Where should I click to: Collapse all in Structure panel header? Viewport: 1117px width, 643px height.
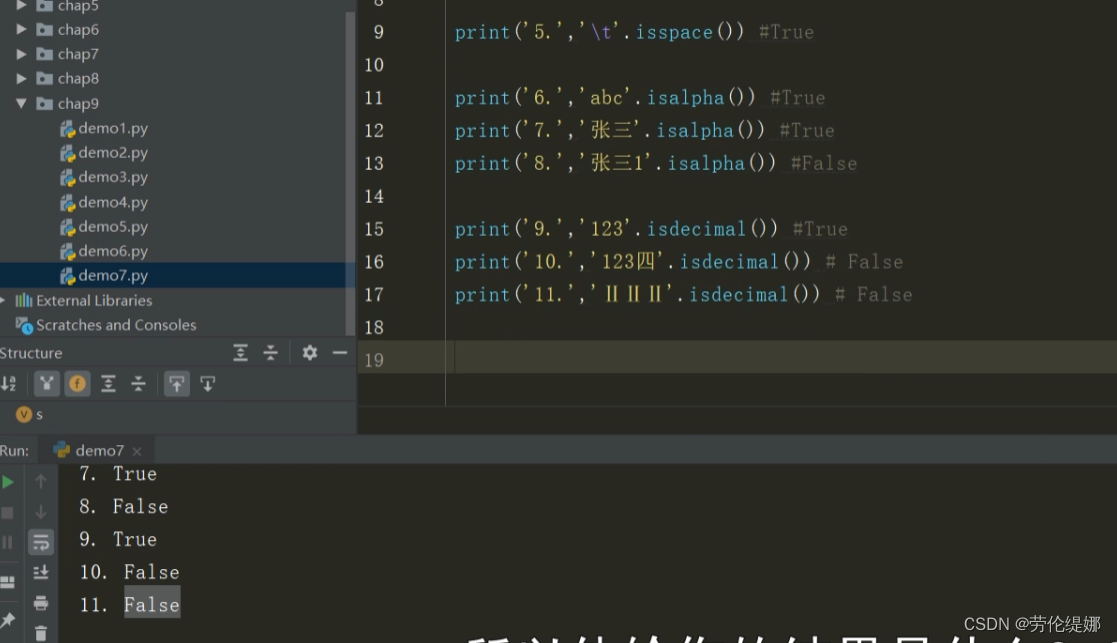271,352
